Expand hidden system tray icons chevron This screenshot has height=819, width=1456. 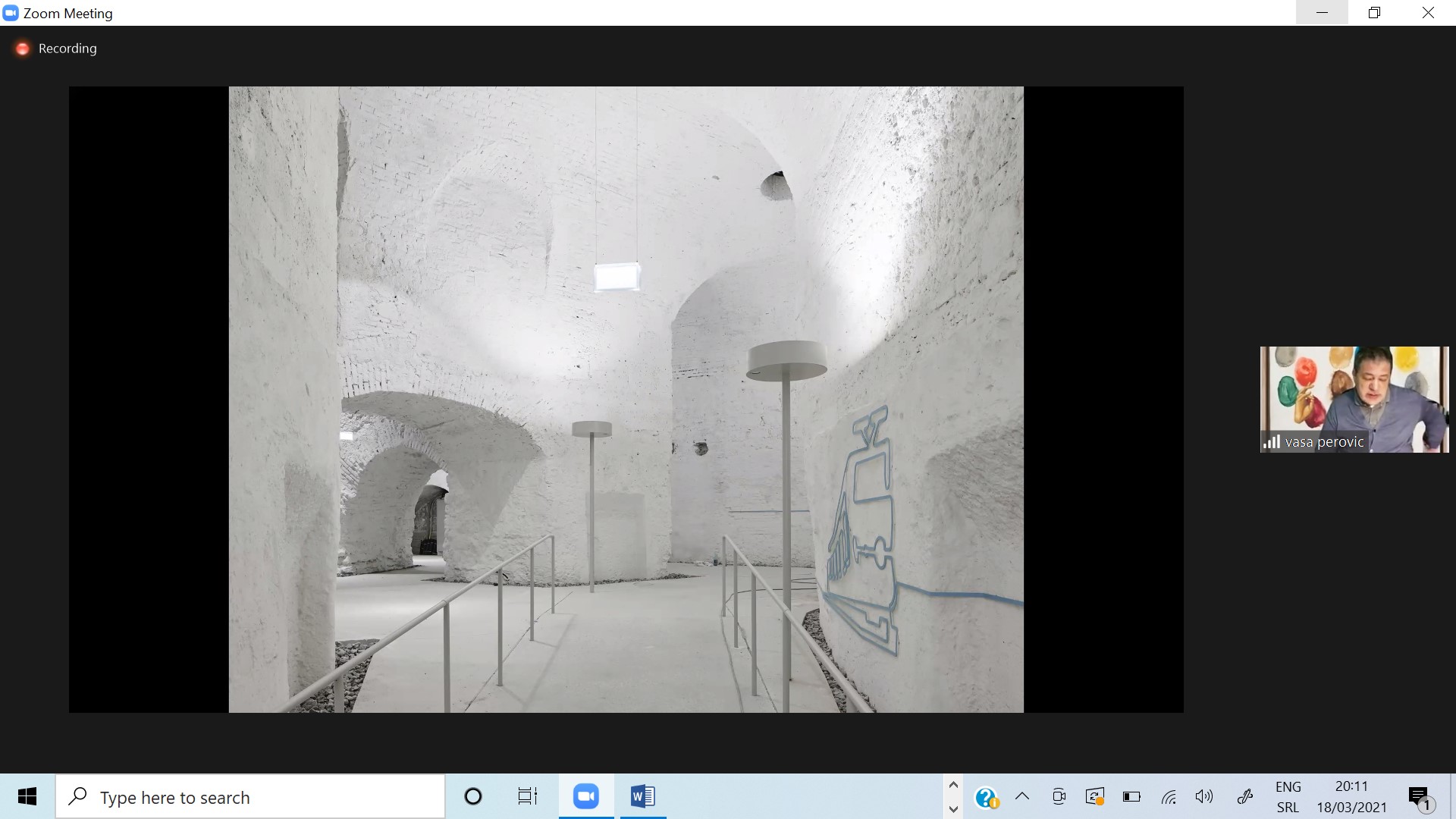coord(1022,796)
